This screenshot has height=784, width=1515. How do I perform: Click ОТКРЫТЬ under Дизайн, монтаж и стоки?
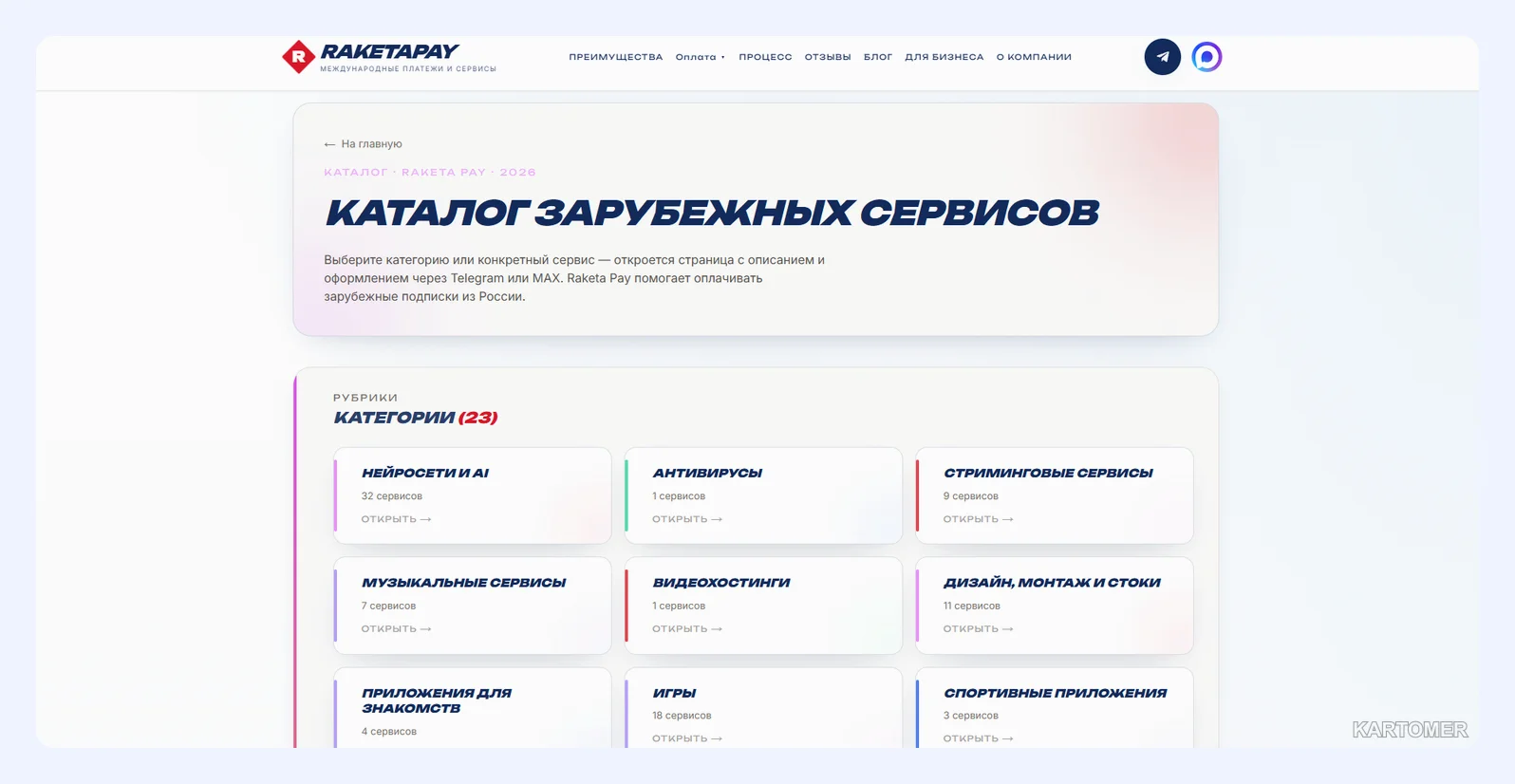point(978,629)
